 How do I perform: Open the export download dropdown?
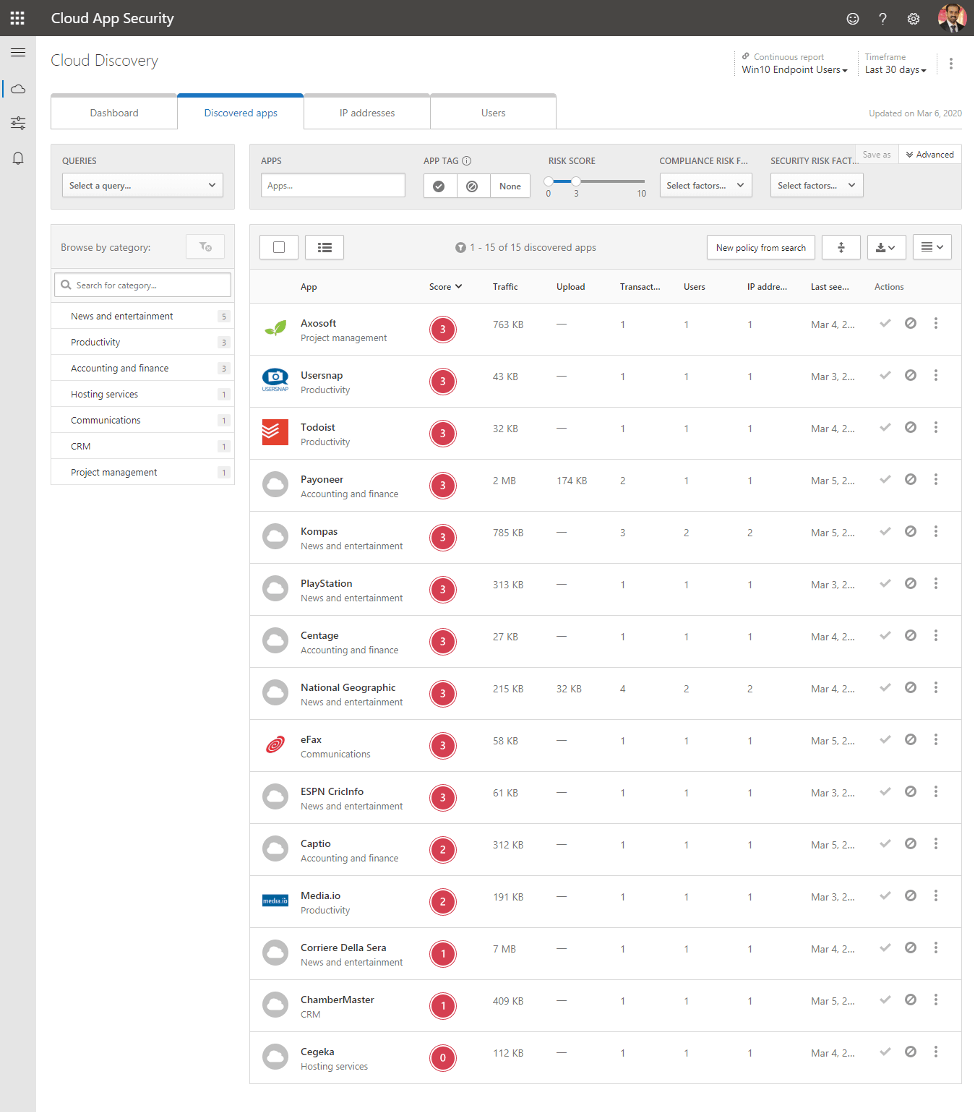pyautogui.click(x=886, y=248)
